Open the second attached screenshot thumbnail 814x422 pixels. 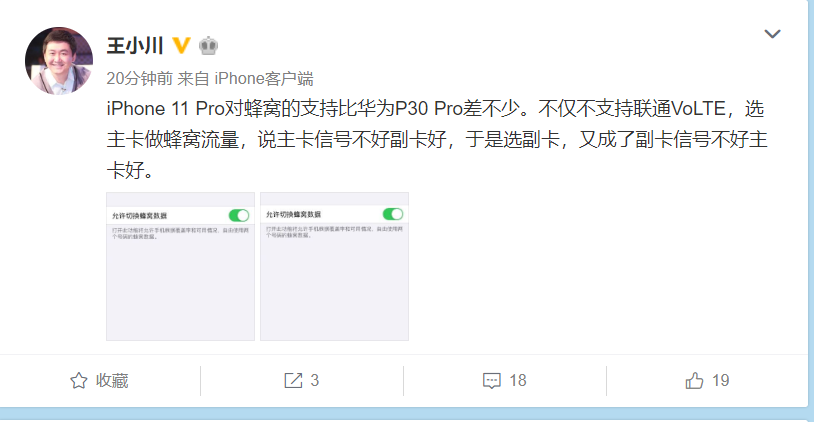click(334, 266)
